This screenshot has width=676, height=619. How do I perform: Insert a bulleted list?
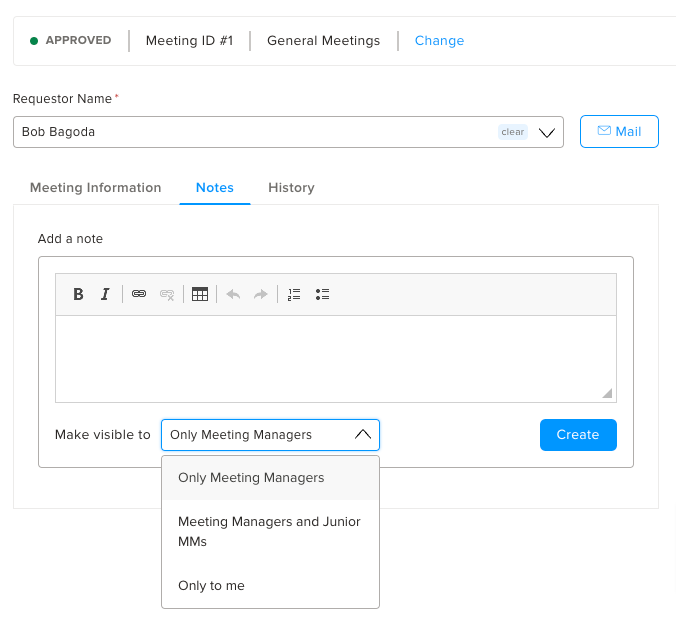pyautogui.click(x=322, y=294)
